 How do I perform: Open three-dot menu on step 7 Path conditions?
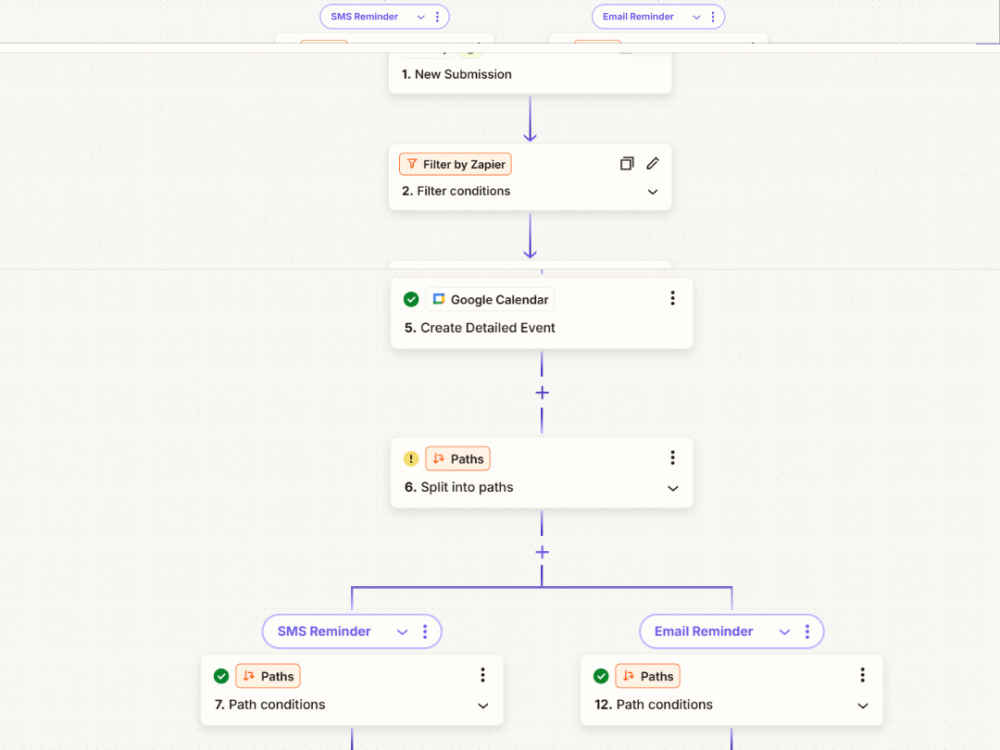pos(483,675)
